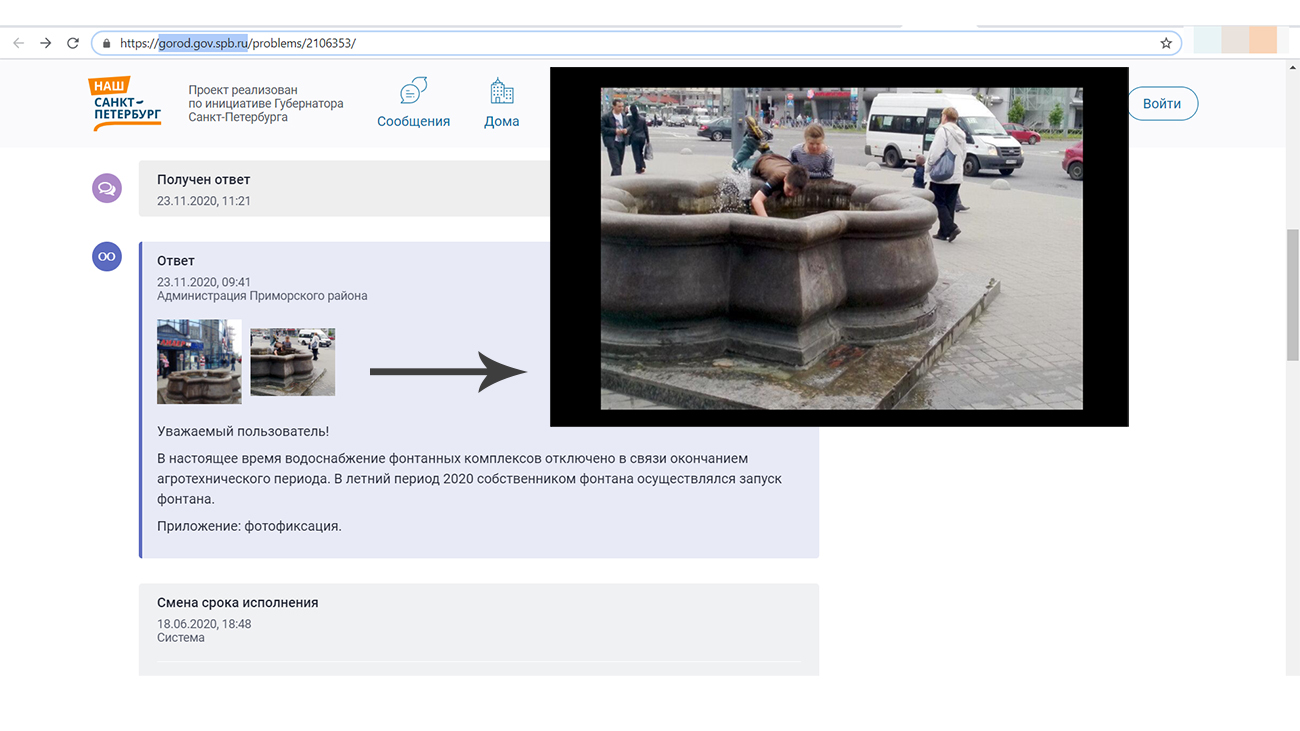
Task: Open the Дома section
Action: pyautogui.click(x=502, y=103)
